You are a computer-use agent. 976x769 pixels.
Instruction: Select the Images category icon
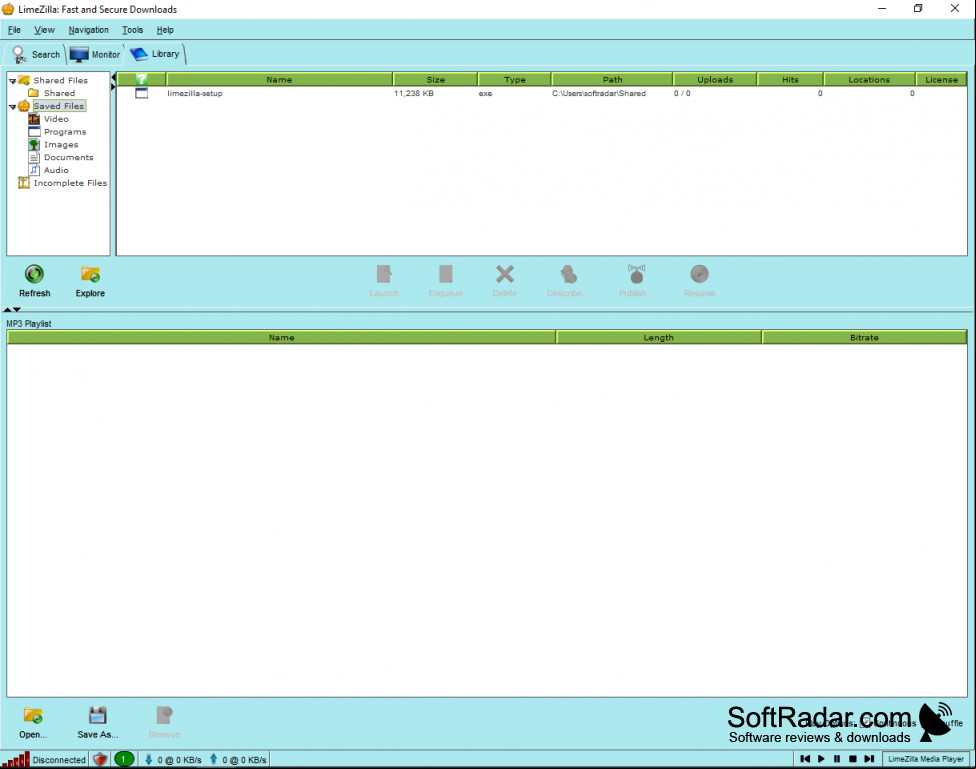(34, 144)
